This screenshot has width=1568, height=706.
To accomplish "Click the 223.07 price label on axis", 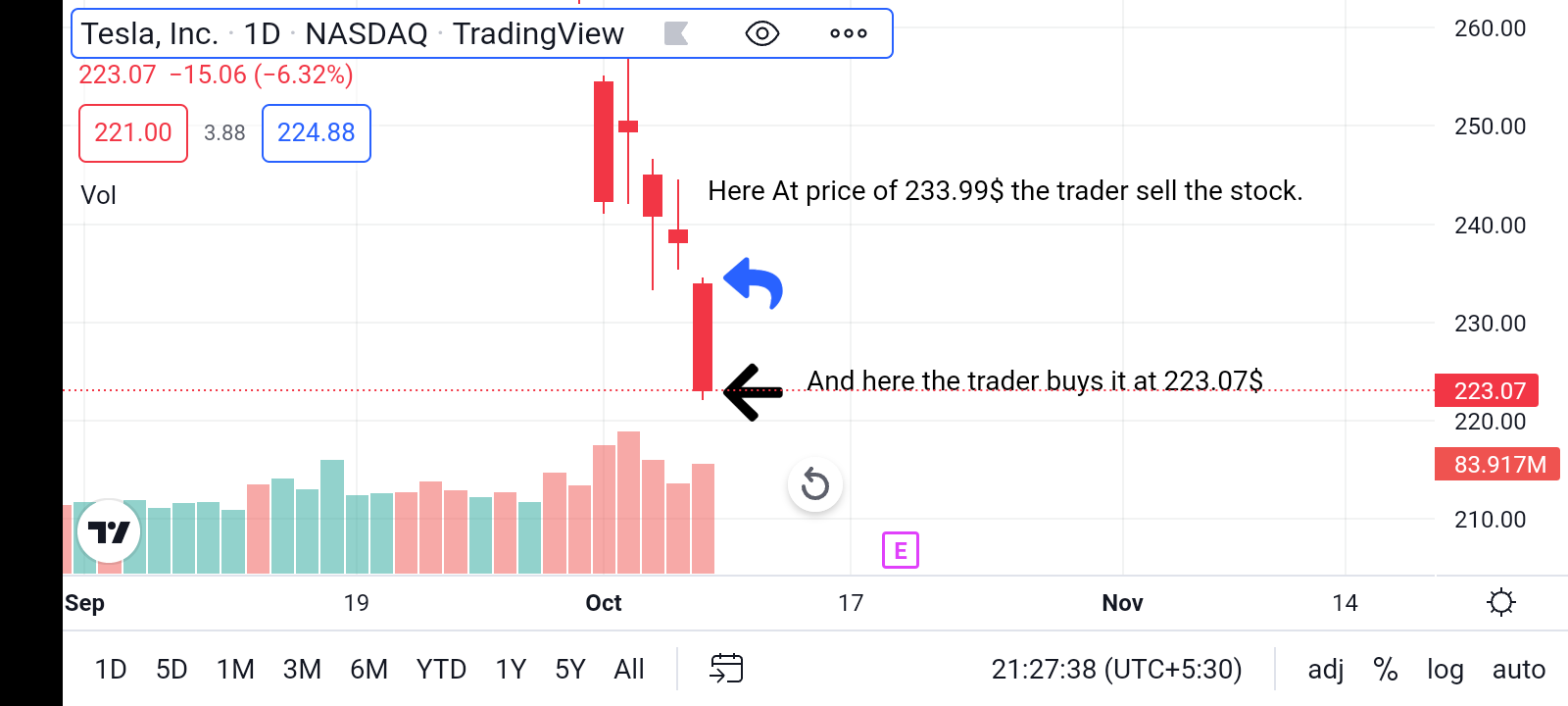I will coord(1487,390).
